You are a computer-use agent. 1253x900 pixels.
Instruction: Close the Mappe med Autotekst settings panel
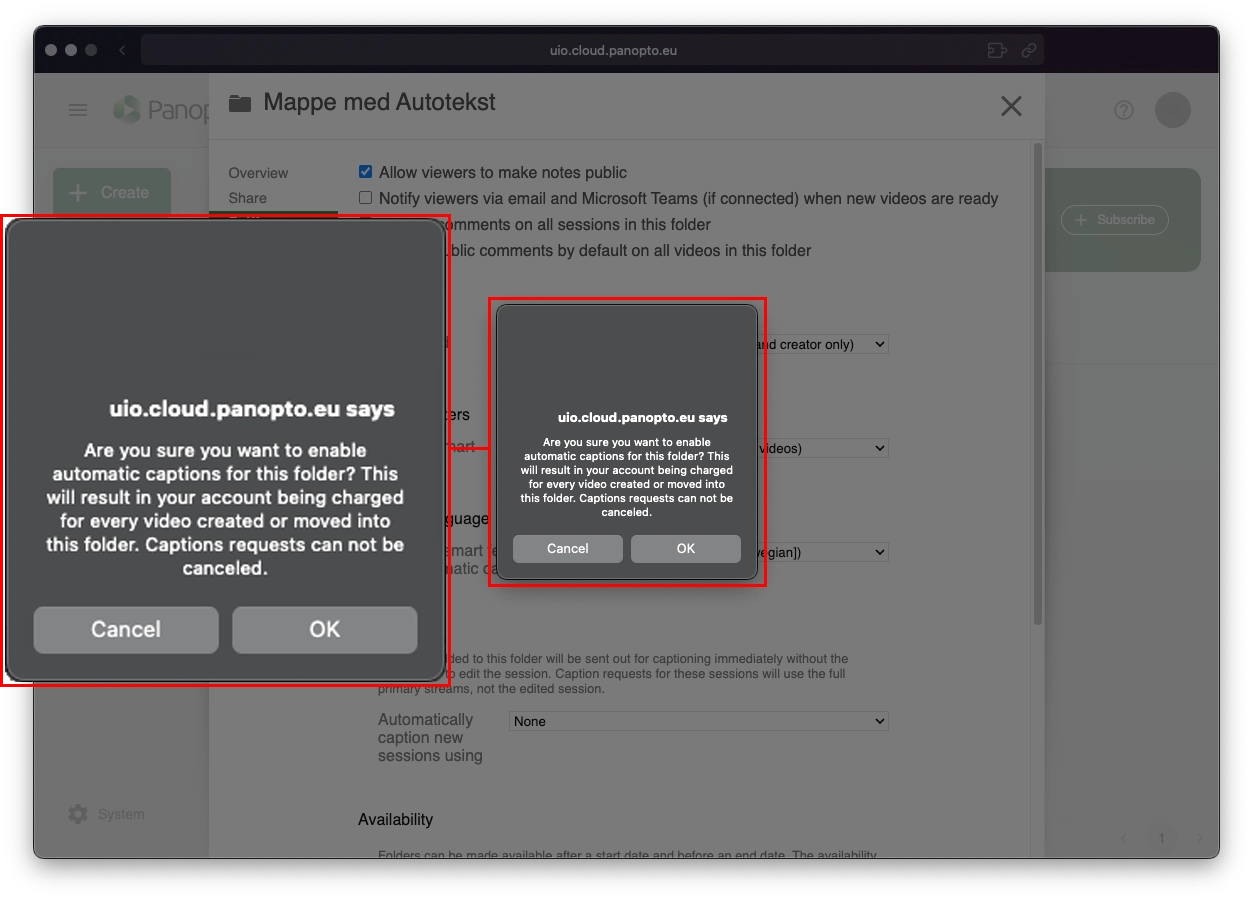point(1011,106)
